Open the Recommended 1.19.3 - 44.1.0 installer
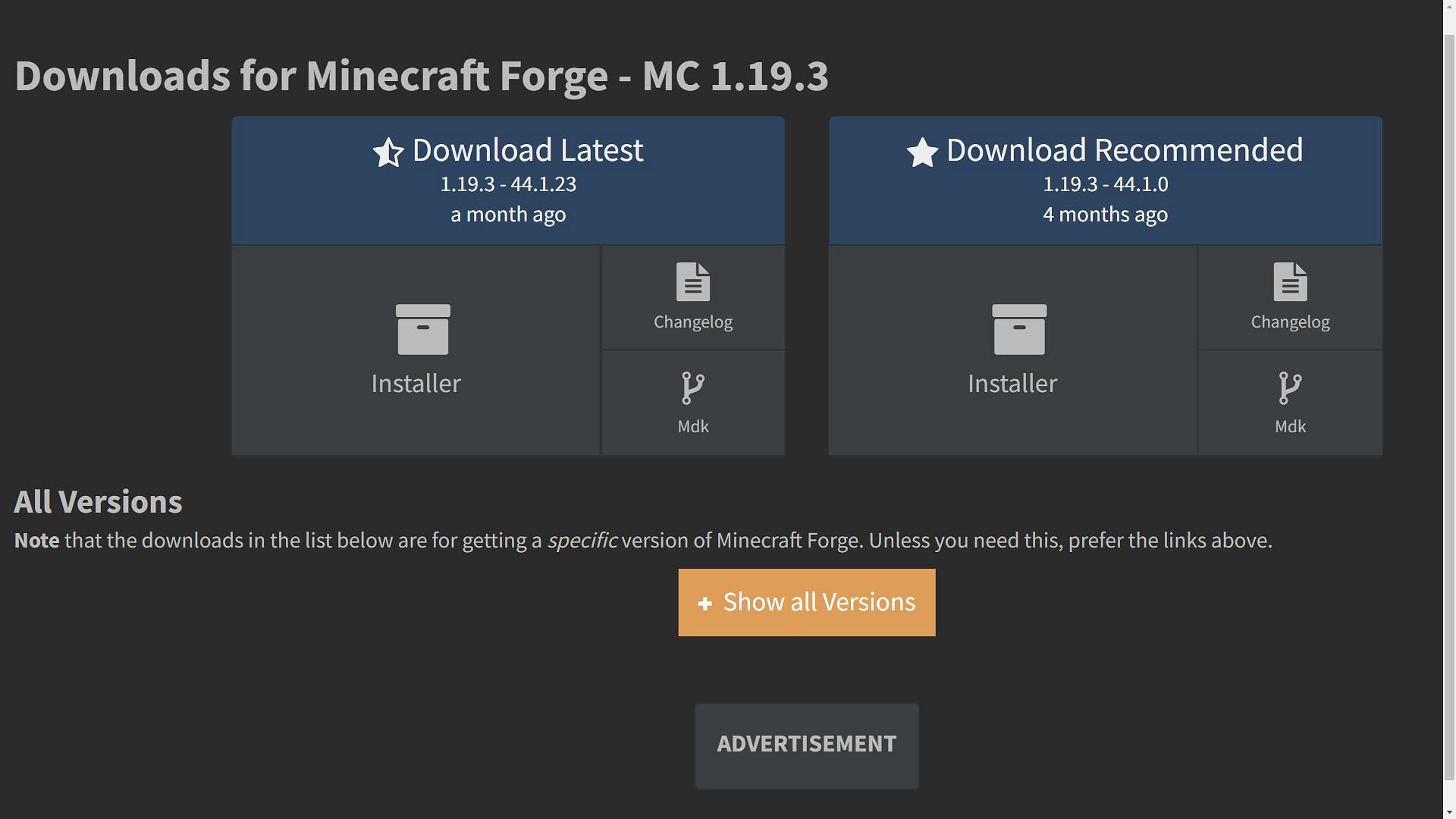Screen dimensions: 1456x819 (x=1012, y=350)
